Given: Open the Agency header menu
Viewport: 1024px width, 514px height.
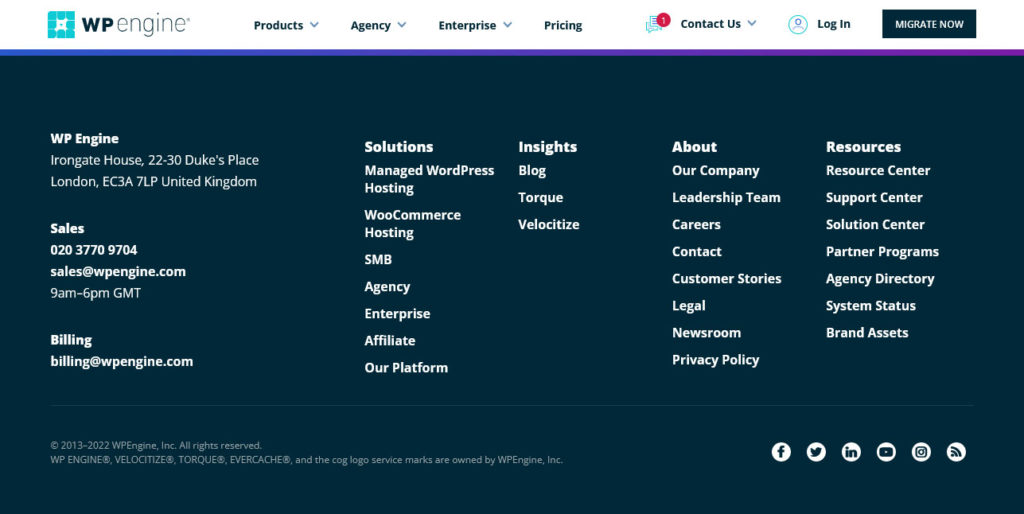Looking at the screenshot, I should (370, 25).
